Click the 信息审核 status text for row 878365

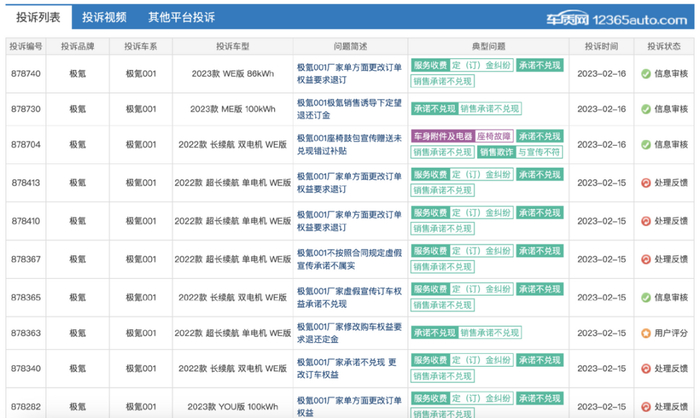[671, 297]
